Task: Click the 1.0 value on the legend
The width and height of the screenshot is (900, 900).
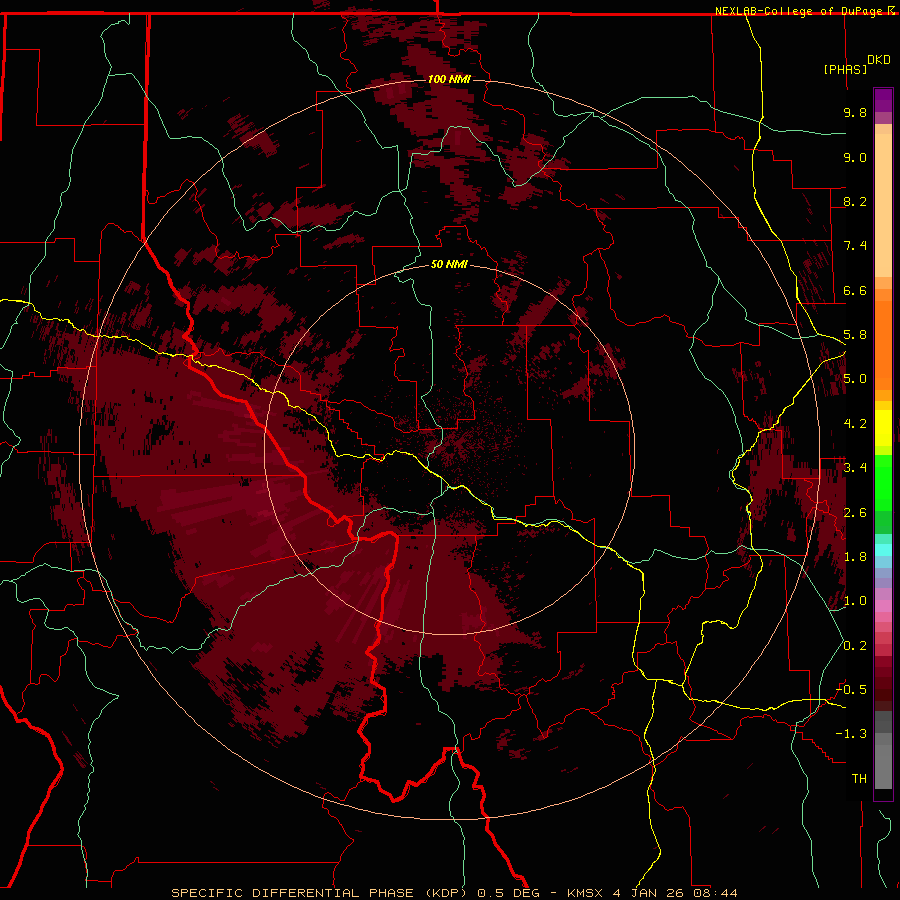Action: pos(855,601)
